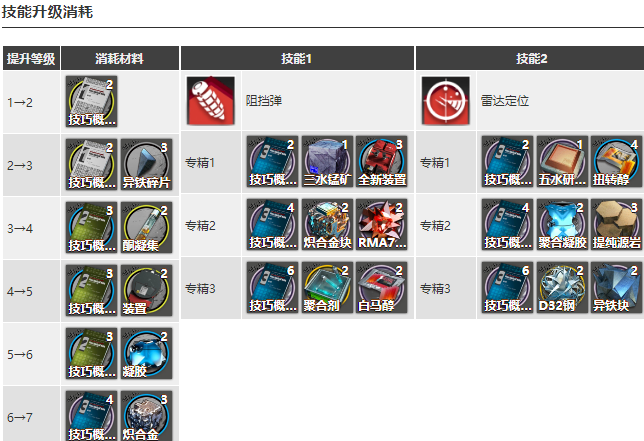Click the 装置 material in row 4→5
Screen dimensions: 644x441
point(146,290)
